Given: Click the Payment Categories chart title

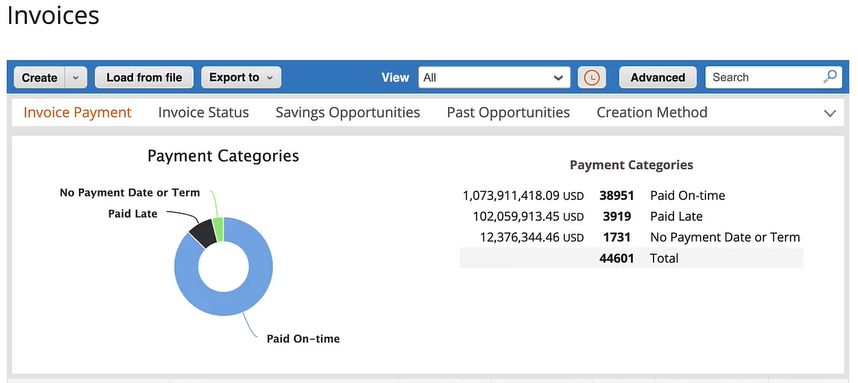Looking at the screenshot, I should [223, 156].
